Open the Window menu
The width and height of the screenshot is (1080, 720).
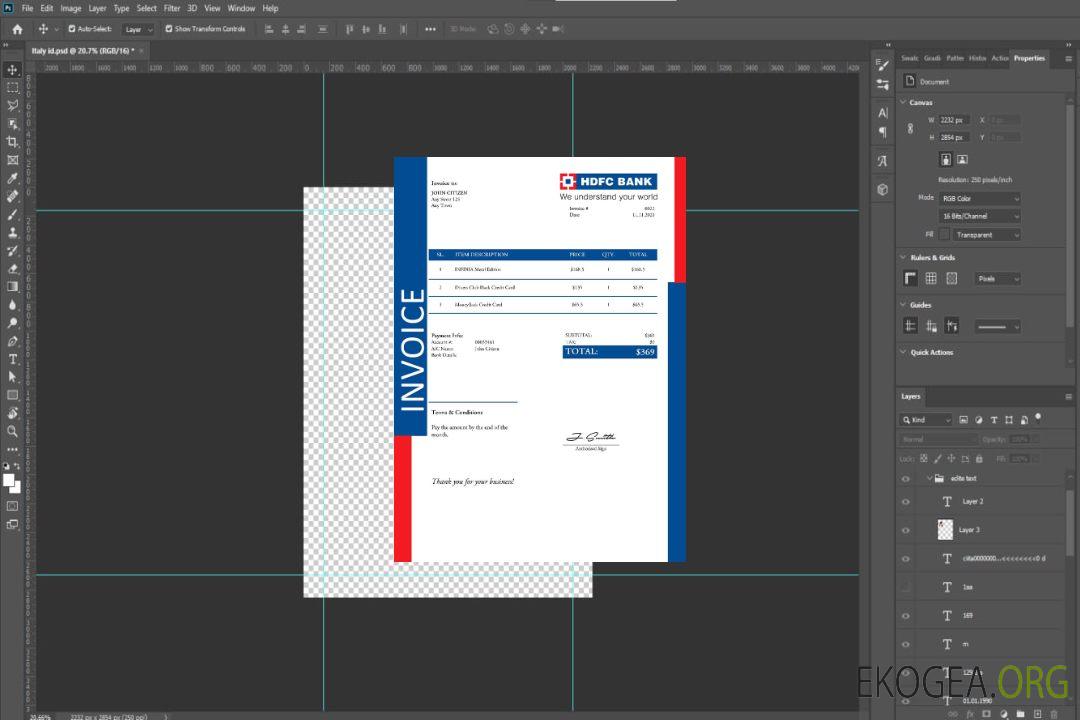click(x=241, y=8)
